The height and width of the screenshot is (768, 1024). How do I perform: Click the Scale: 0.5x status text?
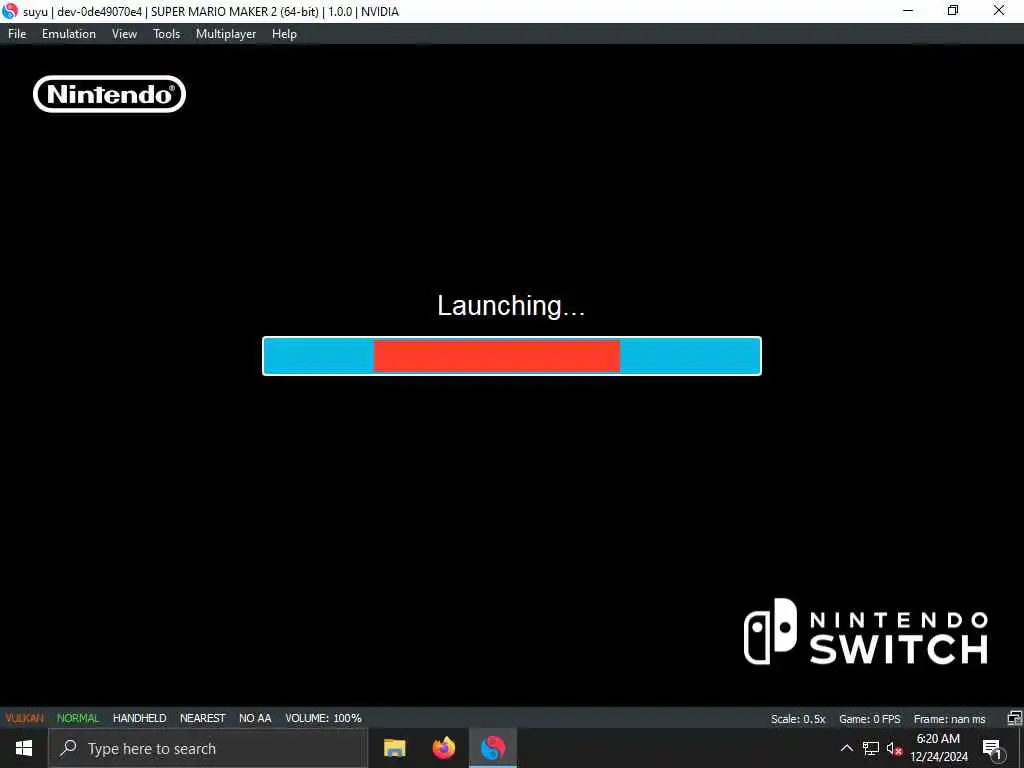point(798,719)
